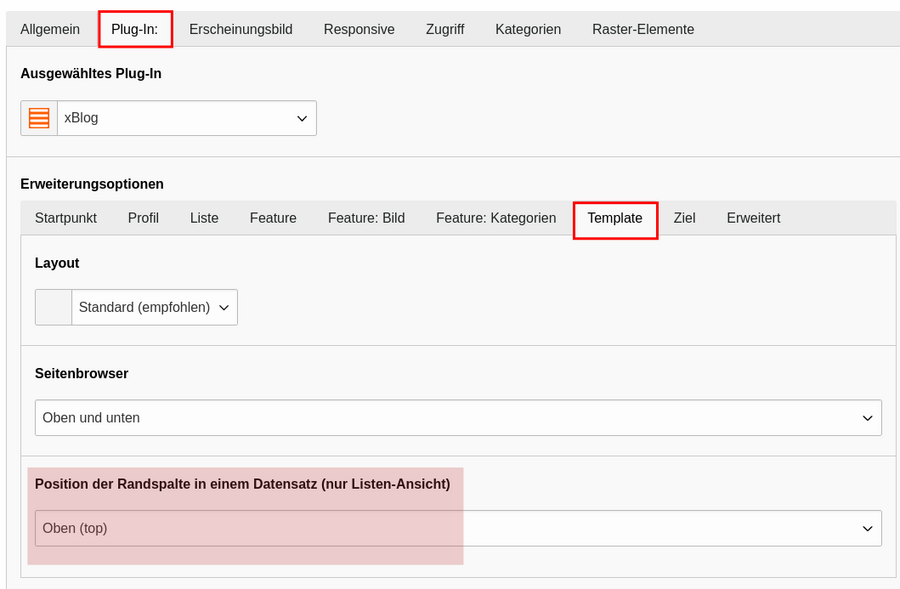Open the Startpunkt extension options tab
900x589 pixels.
coord(65,218)
